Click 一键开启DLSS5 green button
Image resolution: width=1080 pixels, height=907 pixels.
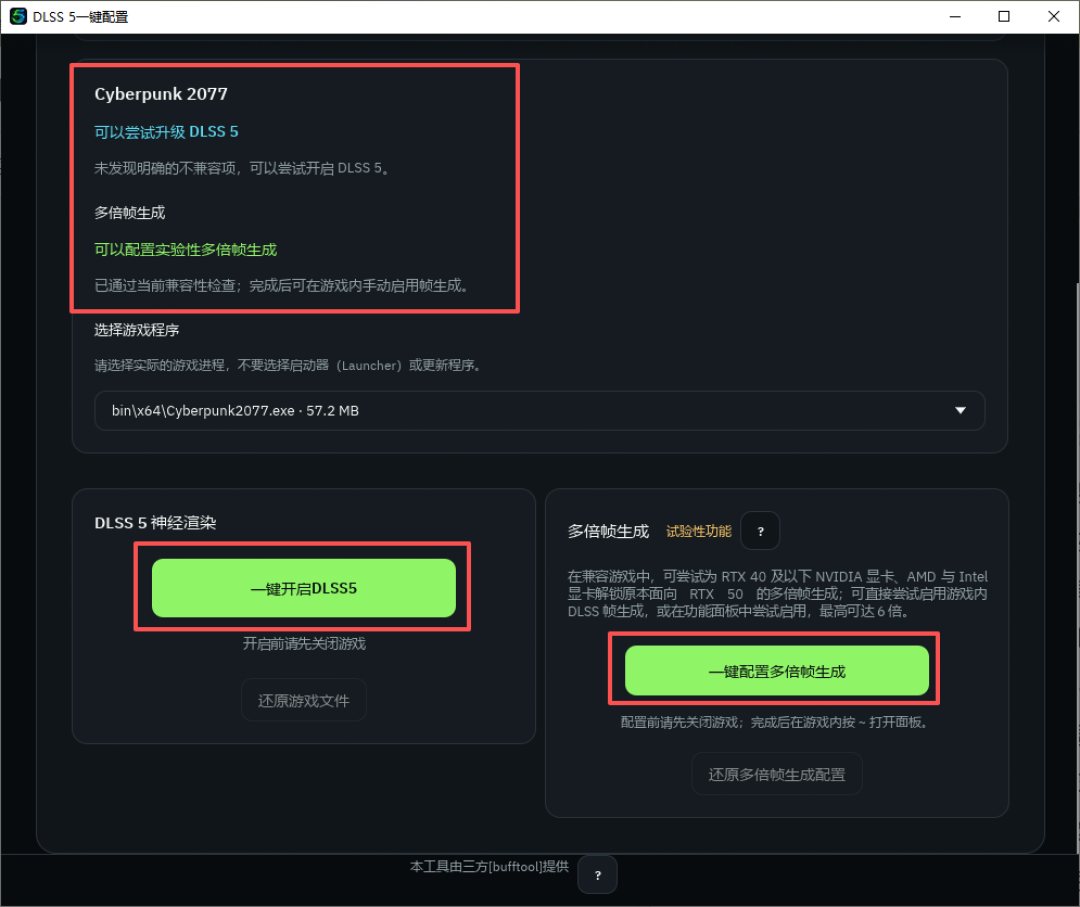(x=304, y=588)
